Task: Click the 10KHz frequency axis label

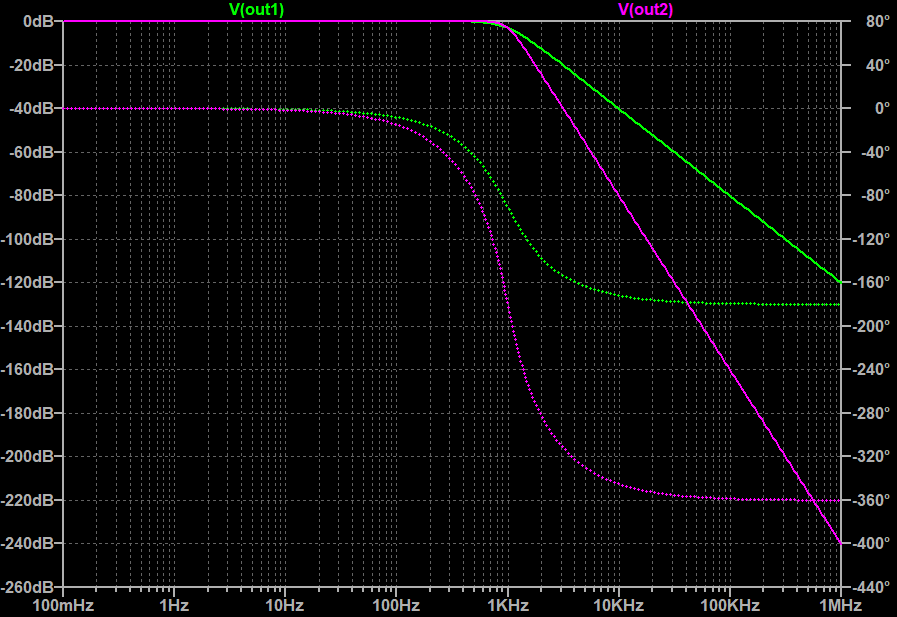Action: coord(618,606)
